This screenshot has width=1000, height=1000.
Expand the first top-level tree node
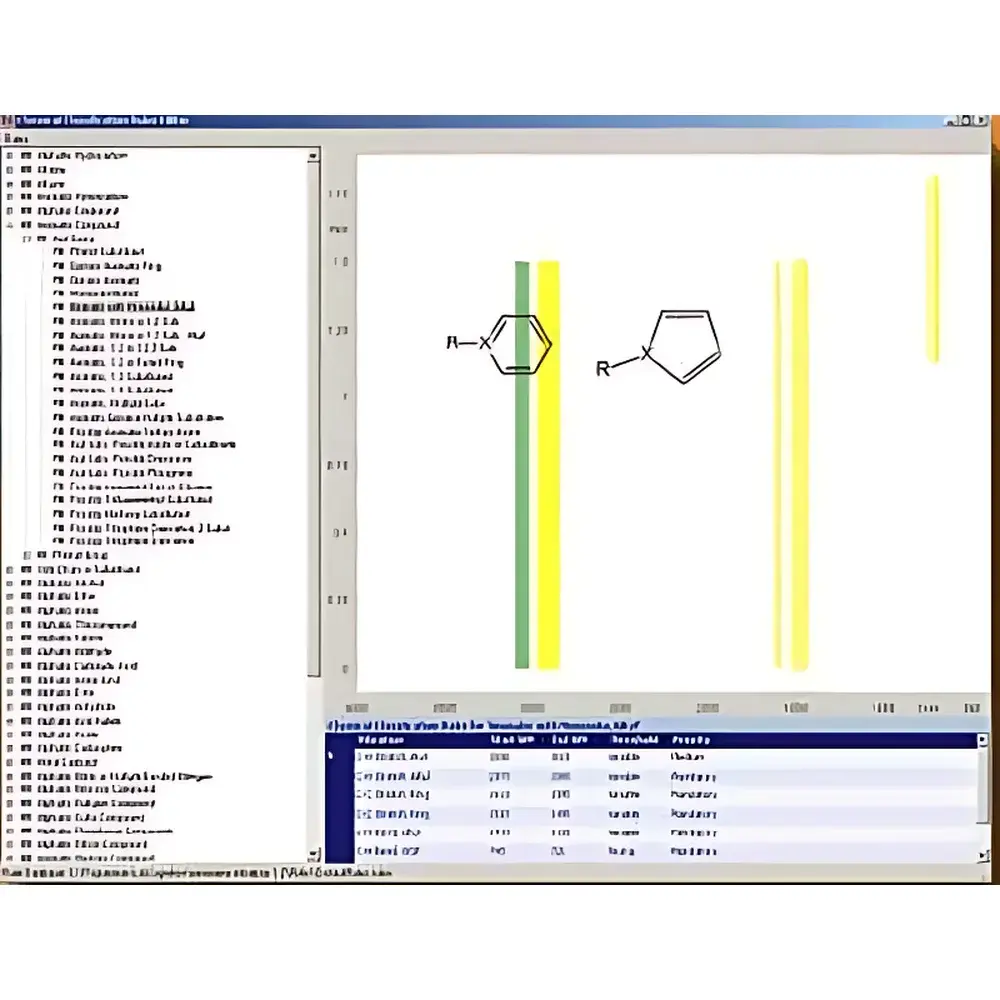[10, 156]
